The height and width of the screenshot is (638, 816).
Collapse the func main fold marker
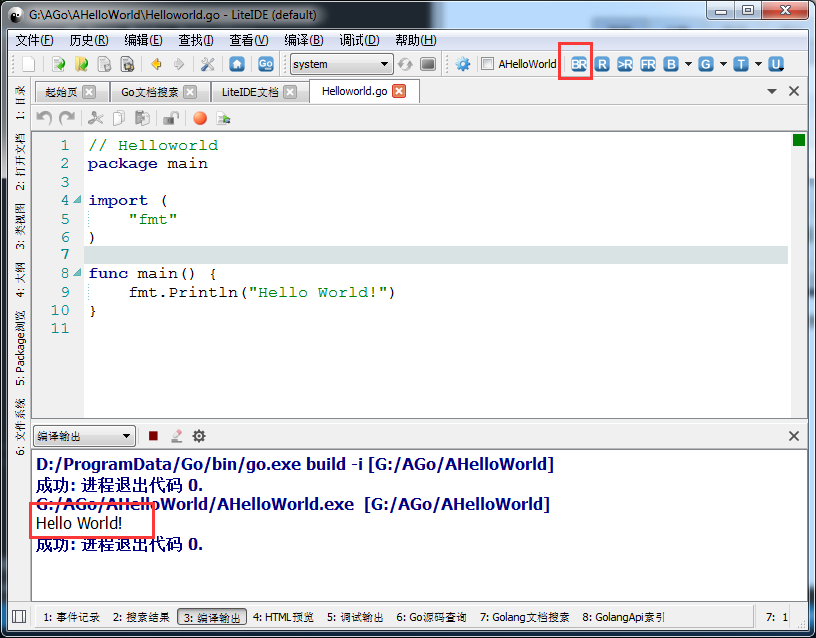(x=78, y=272)
